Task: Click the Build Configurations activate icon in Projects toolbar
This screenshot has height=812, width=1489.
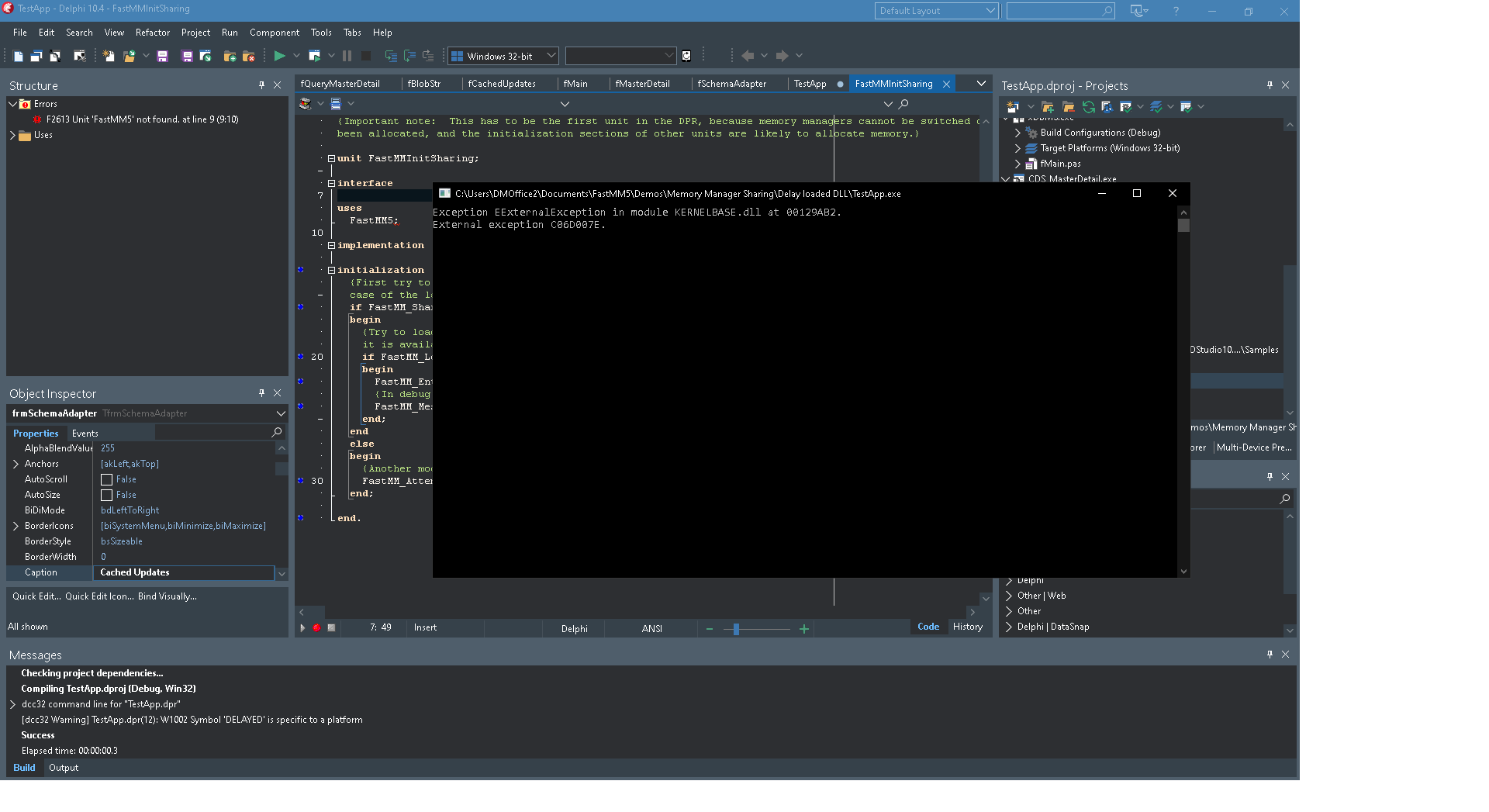Action: tap(1126, 107)
